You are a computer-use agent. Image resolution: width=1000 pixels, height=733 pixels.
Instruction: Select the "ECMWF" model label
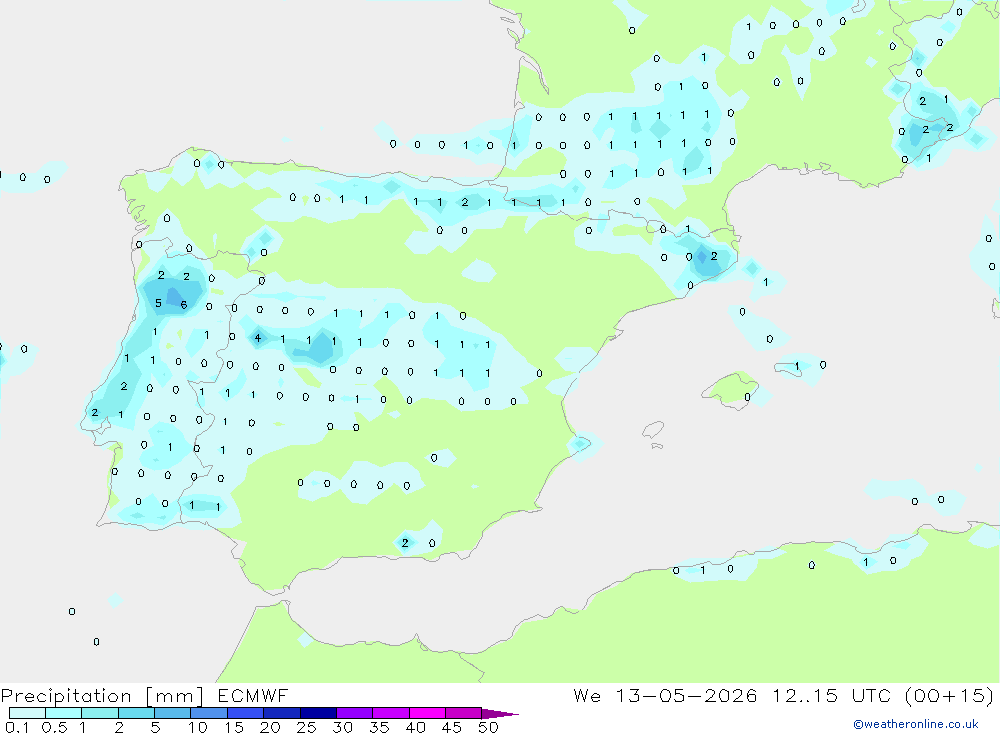coord(253,695)
